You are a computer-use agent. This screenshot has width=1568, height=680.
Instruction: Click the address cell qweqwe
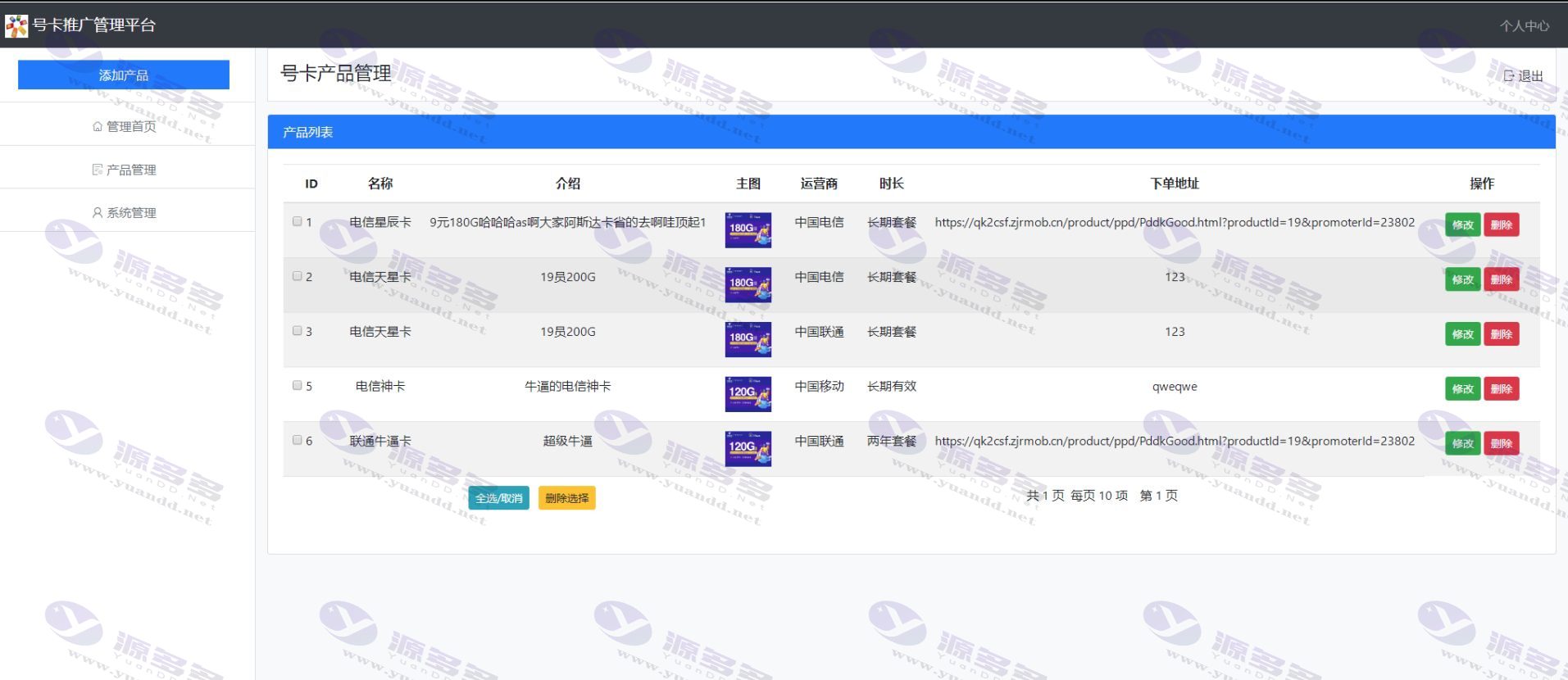[x=1175, y=387]
